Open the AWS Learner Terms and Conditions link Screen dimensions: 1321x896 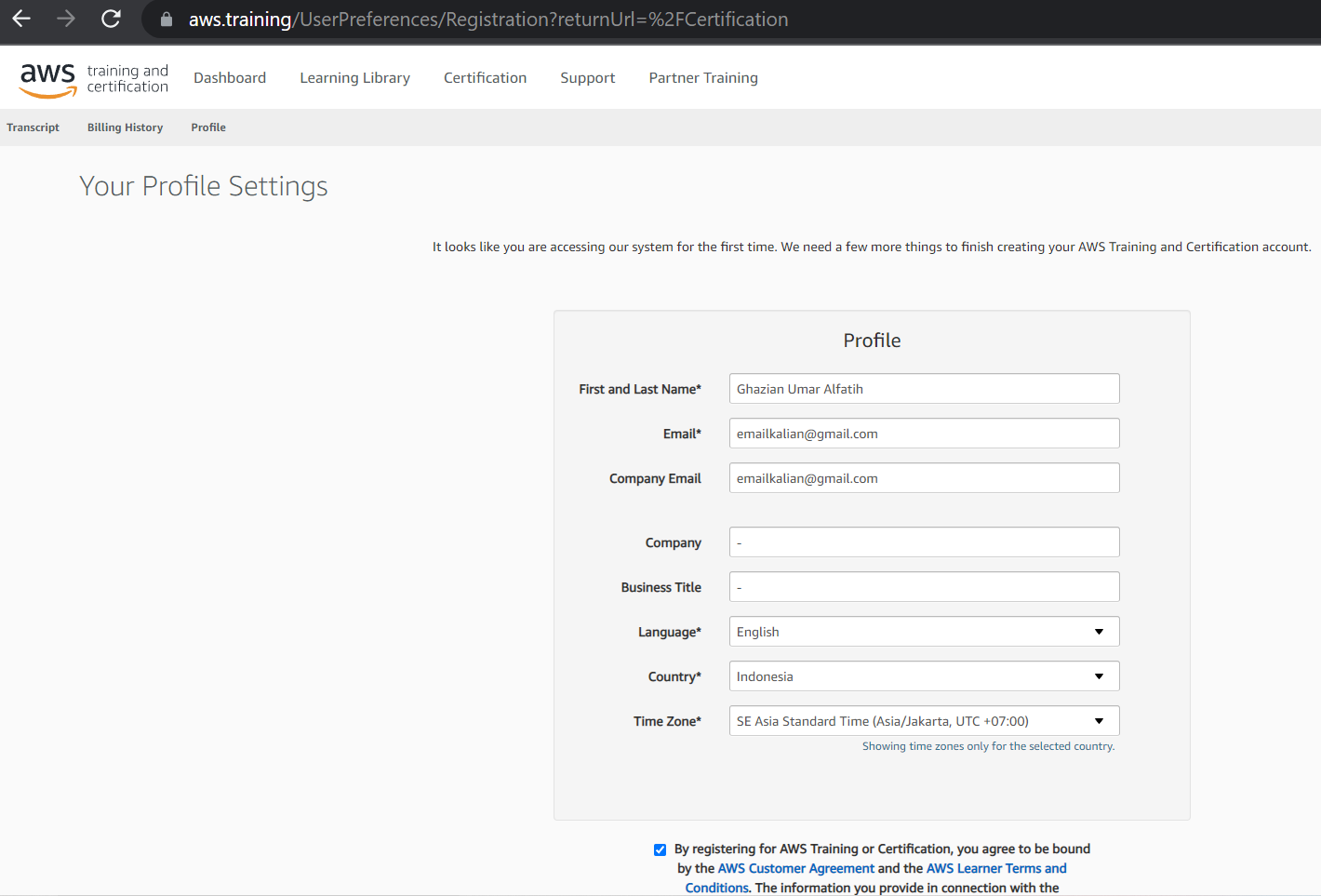[x=875, y=878]
